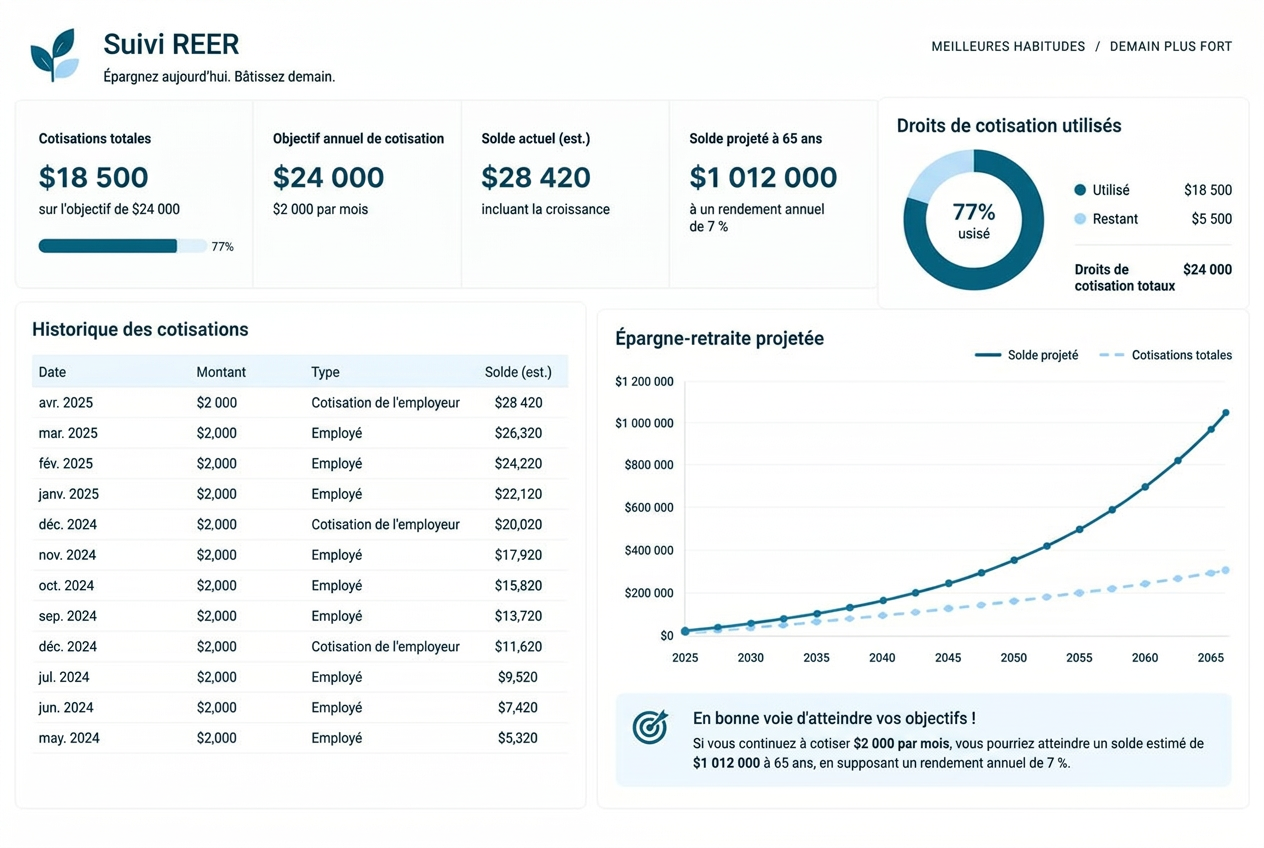Image resolution: width=1264 pixels, height=848 pixels.
Task: Click the "mar. 2025" date cell
Action: [68, 433]
